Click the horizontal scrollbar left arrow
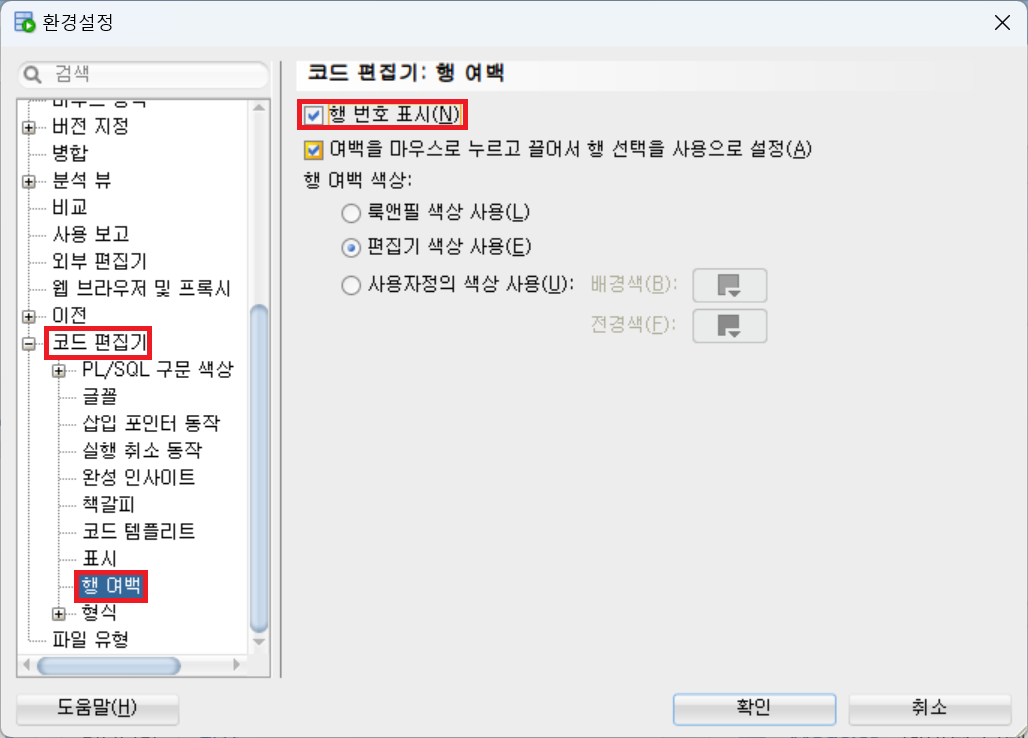This screenshot has width=1028, height=738. (x=26, y=665)
